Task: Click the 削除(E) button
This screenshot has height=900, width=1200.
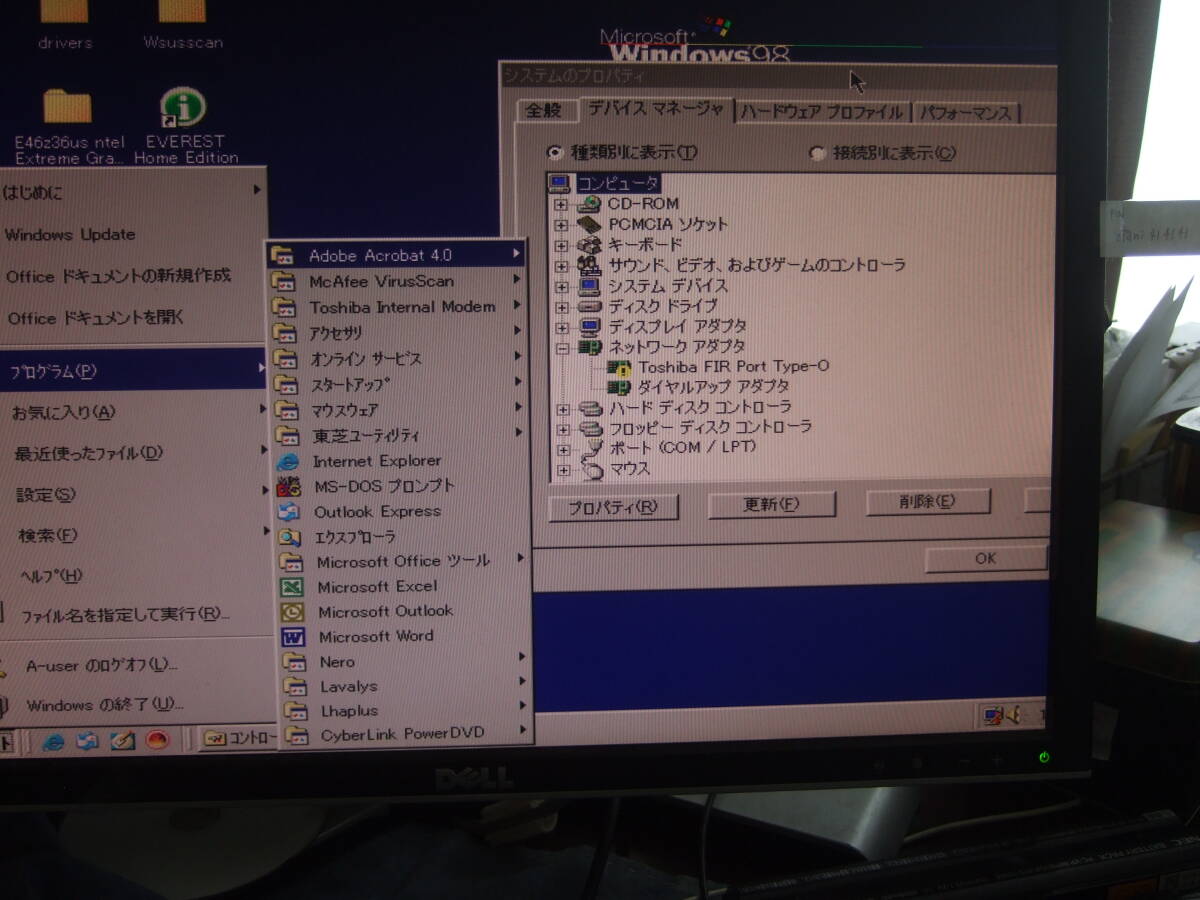Action: tap(927, 502)
